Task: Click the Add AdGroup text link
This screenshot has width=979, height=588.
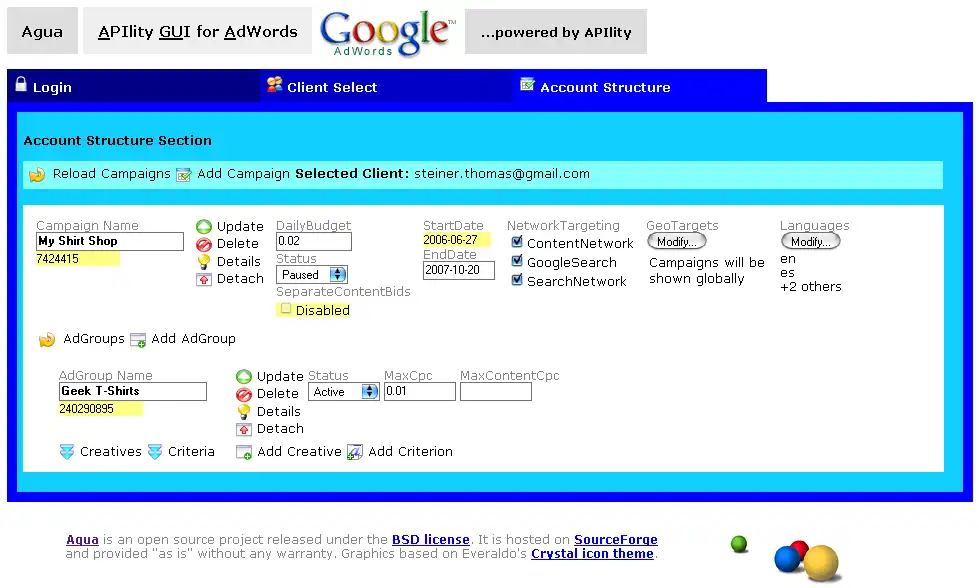Action: tap(194, 339)
